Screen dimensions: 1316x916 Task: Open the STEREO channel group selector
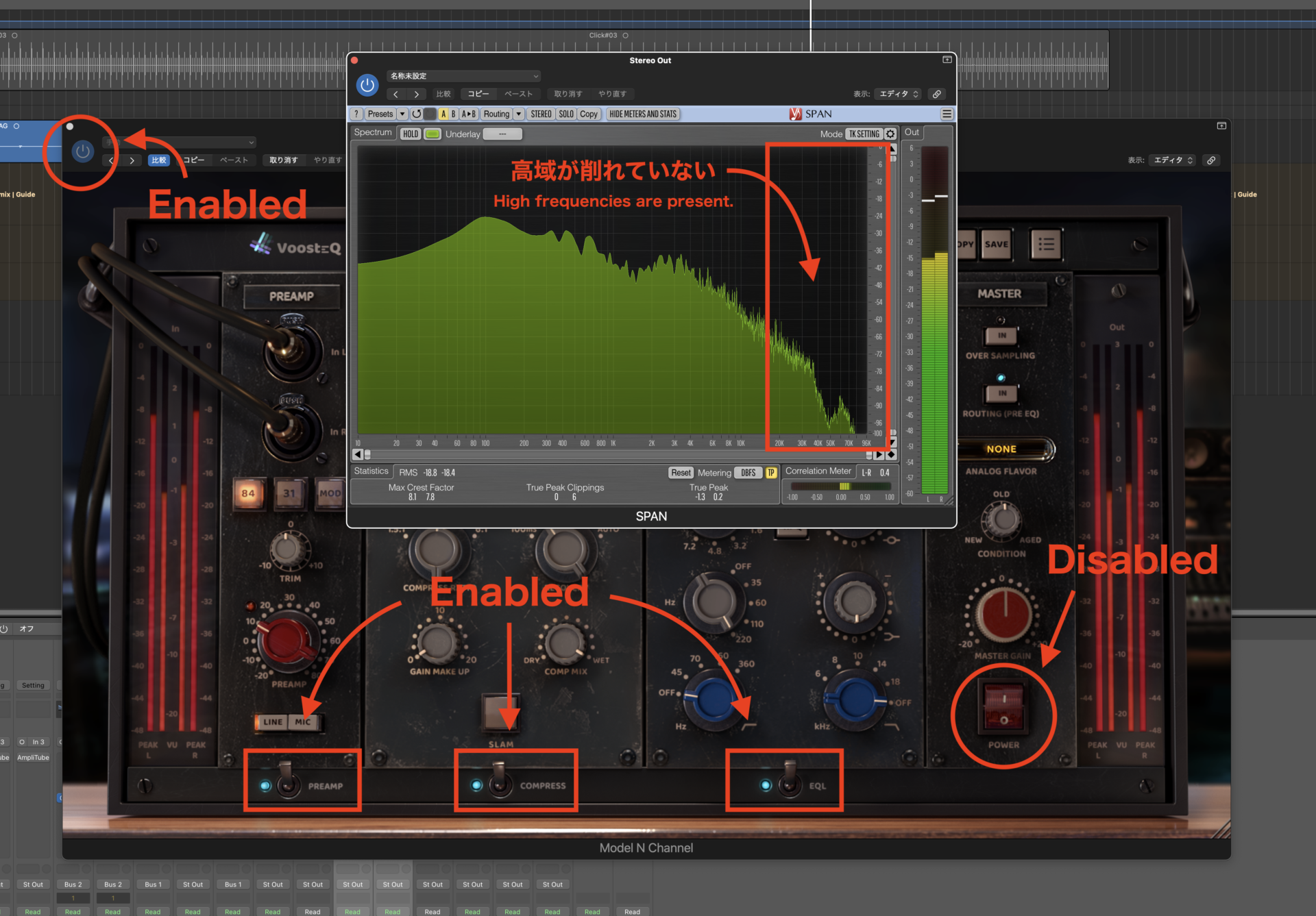(541, 114)
